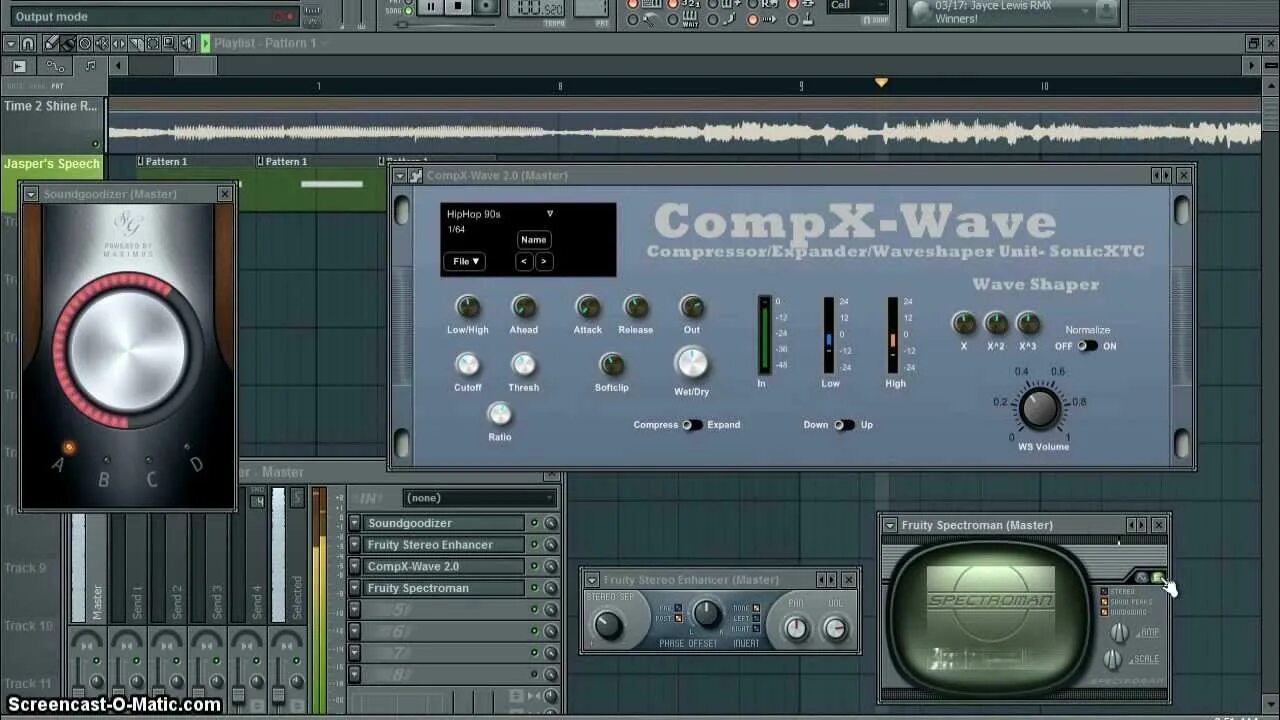The image size is (1280, 720).
Task: Toggle the Soundgoodizer slot enable LED in mixer
Action: (534, 523)
